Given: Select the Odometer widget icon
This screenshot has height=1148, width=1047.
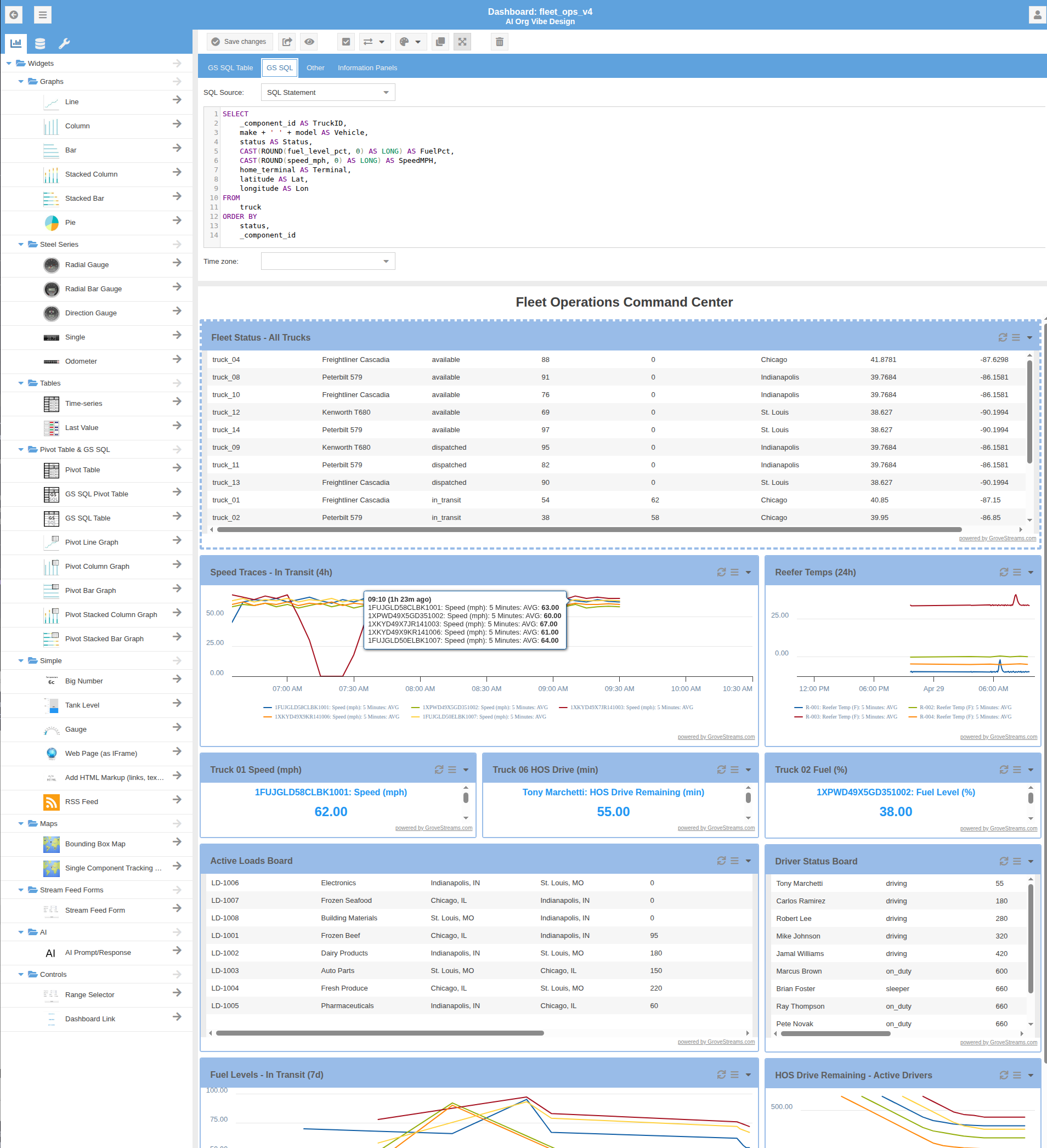Looking at the screenshot, I should [51, 361].
